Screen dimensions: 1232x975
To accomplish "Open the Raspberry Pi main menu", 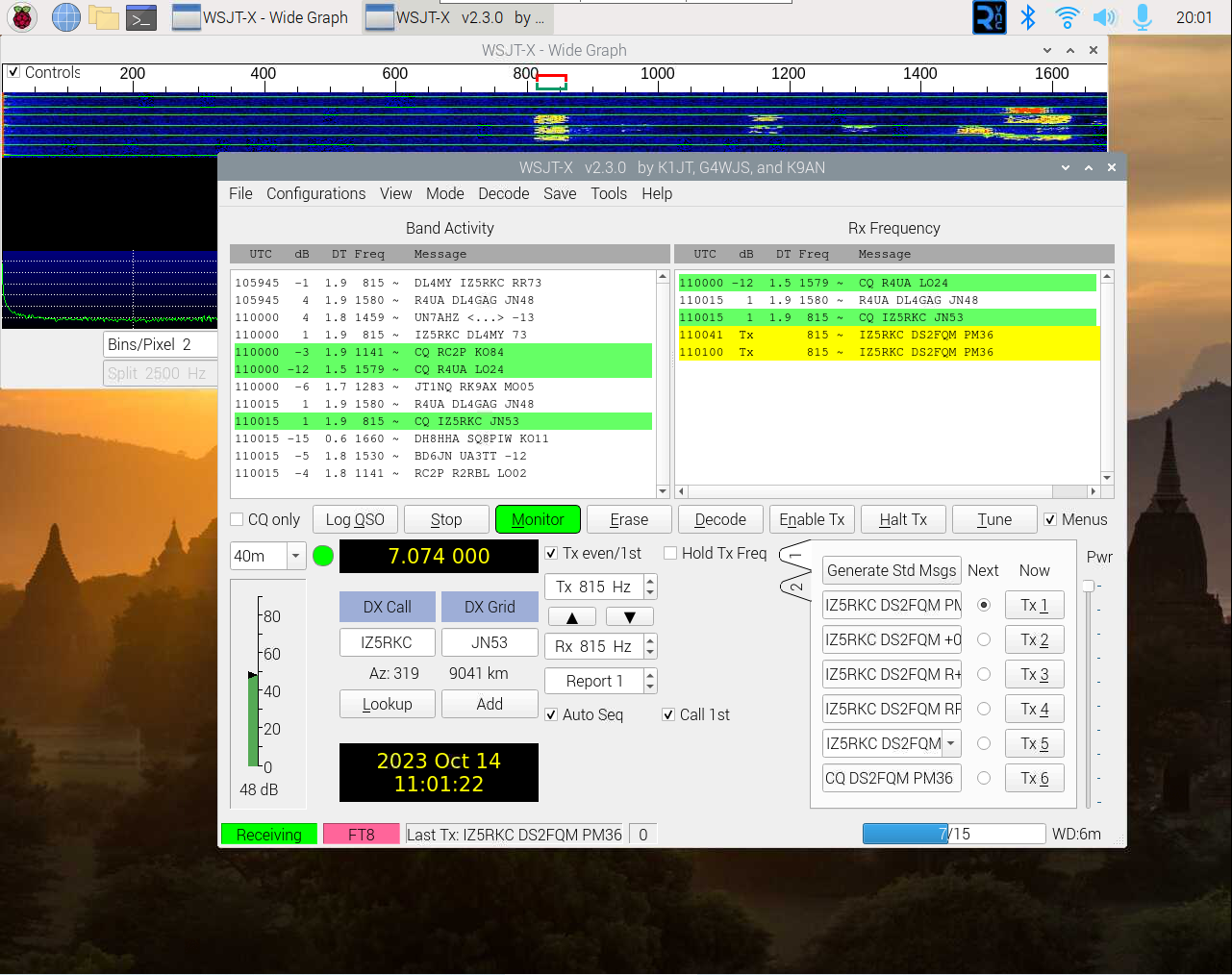I will (22, 17).
